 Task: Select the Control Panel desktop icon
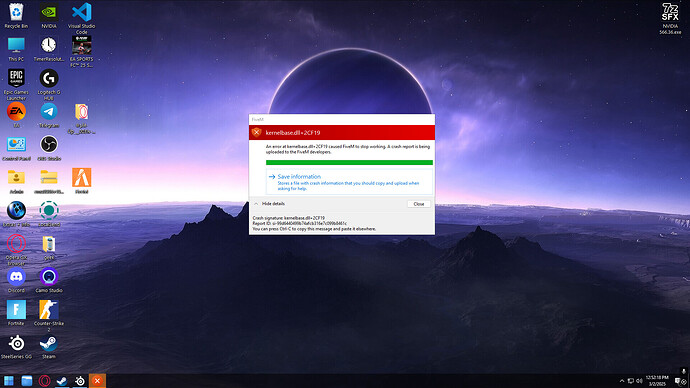coord(16,148)
